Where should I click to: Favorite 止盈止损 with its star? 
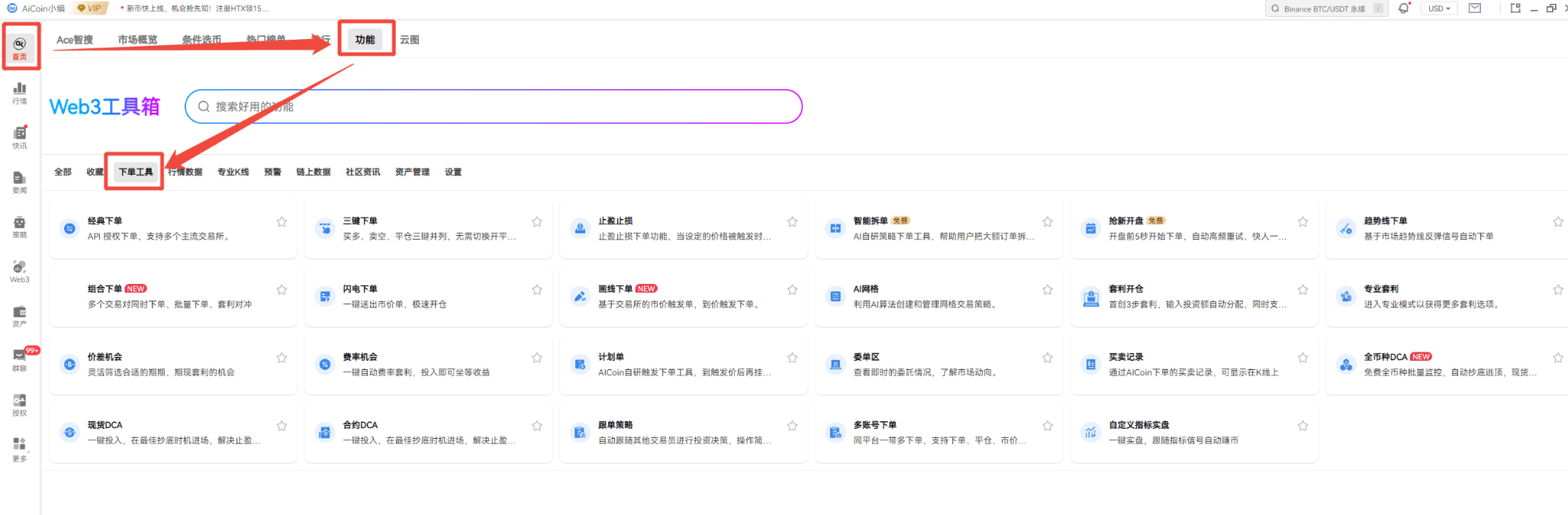coord(792,222)
